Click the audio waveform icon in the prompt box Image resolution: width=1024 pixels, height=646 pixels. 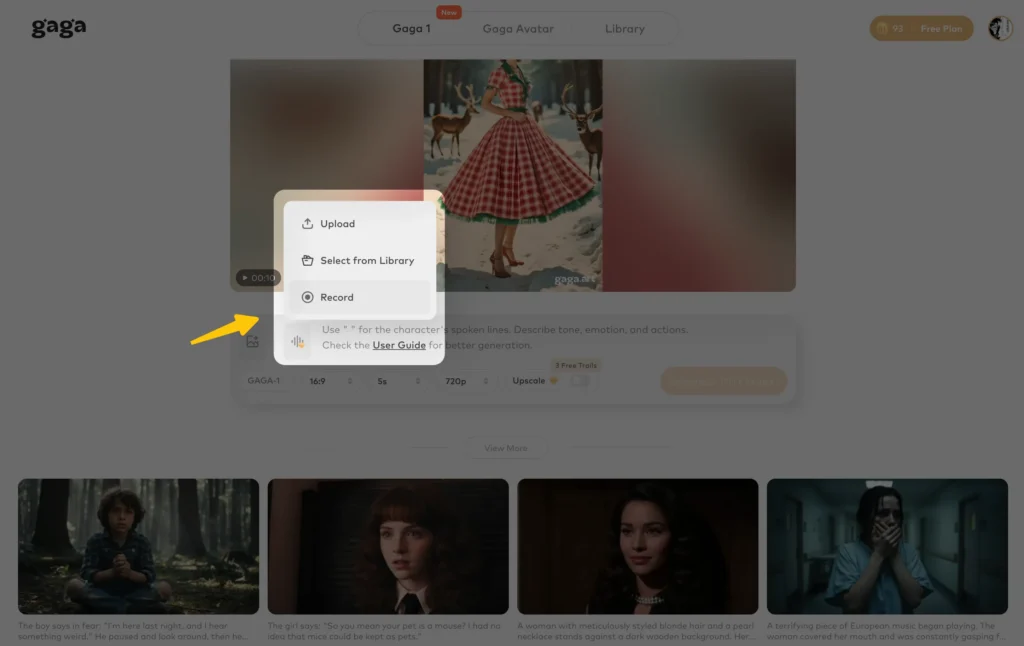click(297, 342)
